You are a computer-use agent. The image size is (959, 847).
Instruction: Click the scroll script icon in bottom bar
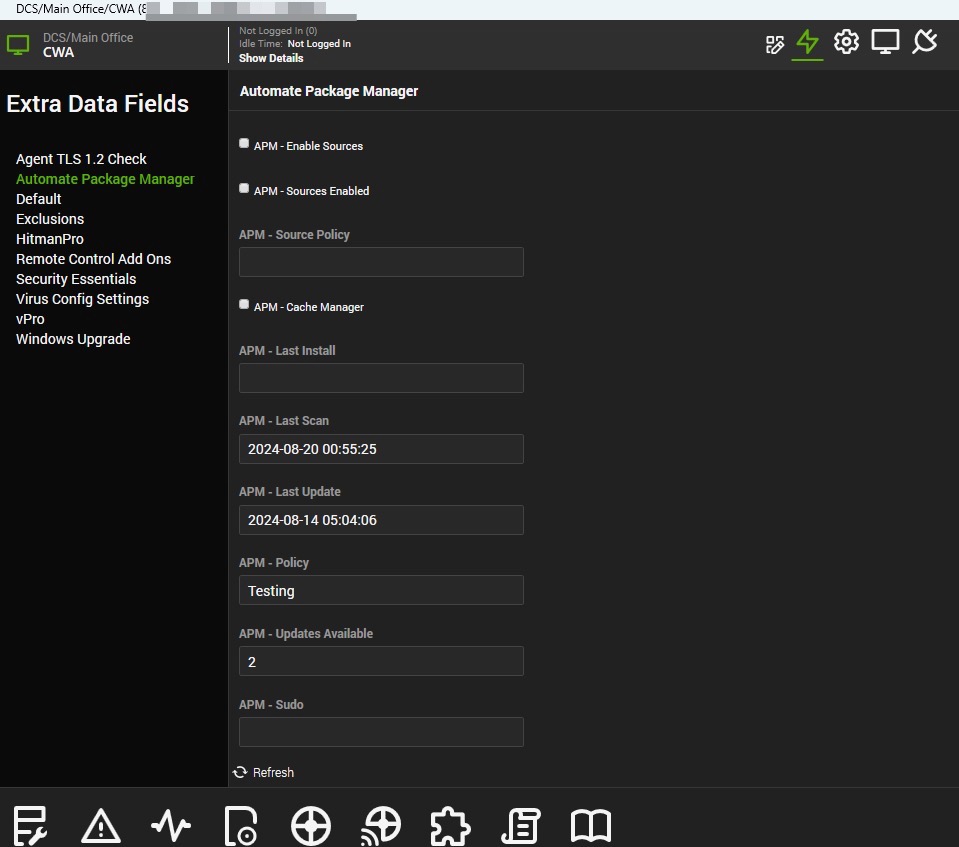[521, 826]
